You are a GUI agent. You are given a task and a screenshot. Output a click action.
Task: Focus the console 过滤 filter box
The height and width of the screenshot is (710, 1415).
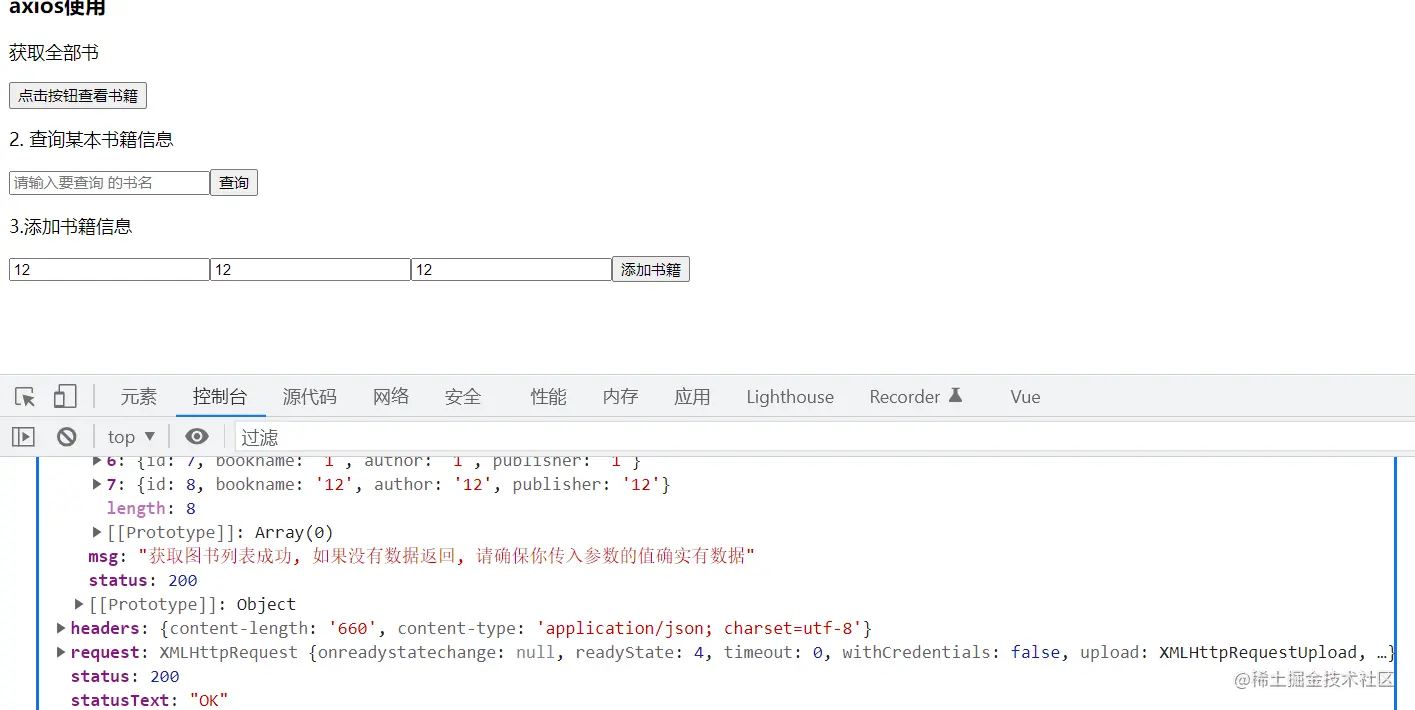[825, 437]
